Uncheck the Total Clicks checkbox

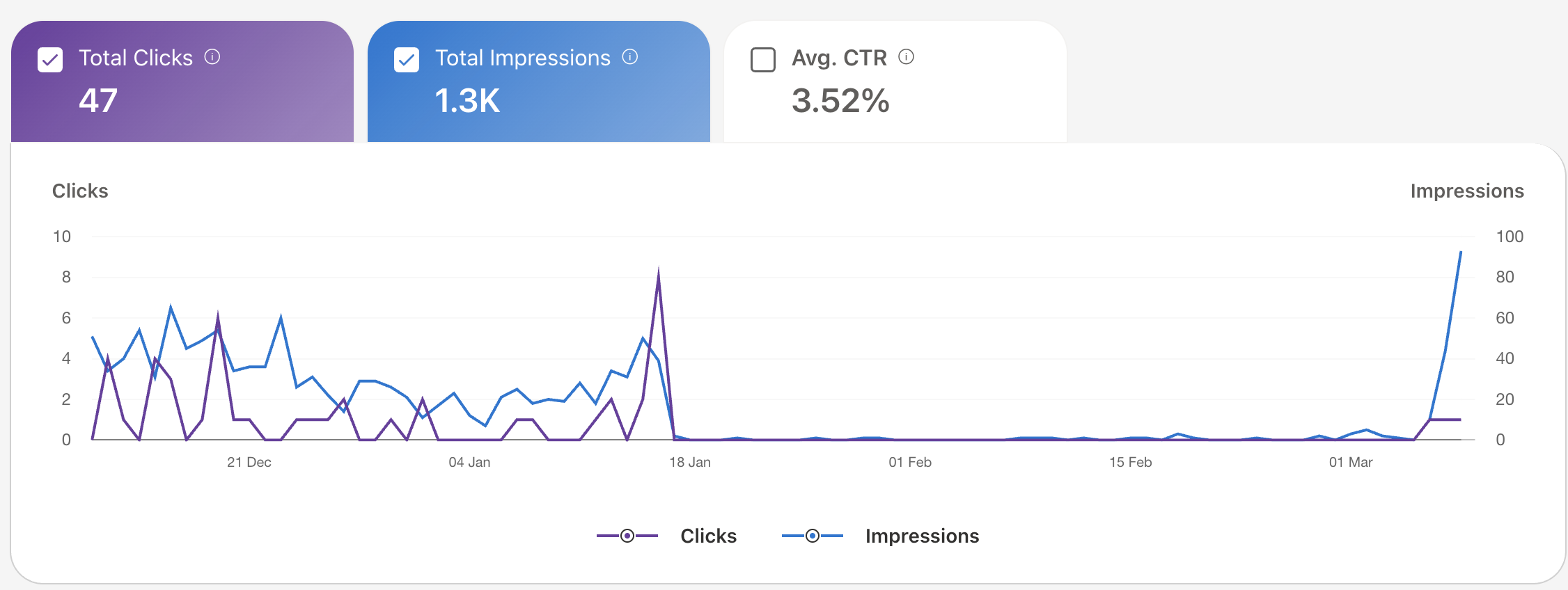click(x=50, y=60)
